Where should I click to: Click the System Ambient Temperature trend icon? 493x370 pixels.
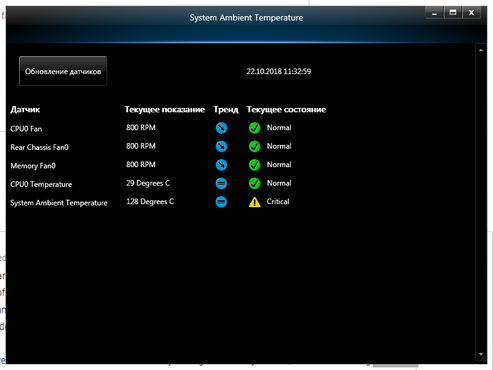(221, 202)
